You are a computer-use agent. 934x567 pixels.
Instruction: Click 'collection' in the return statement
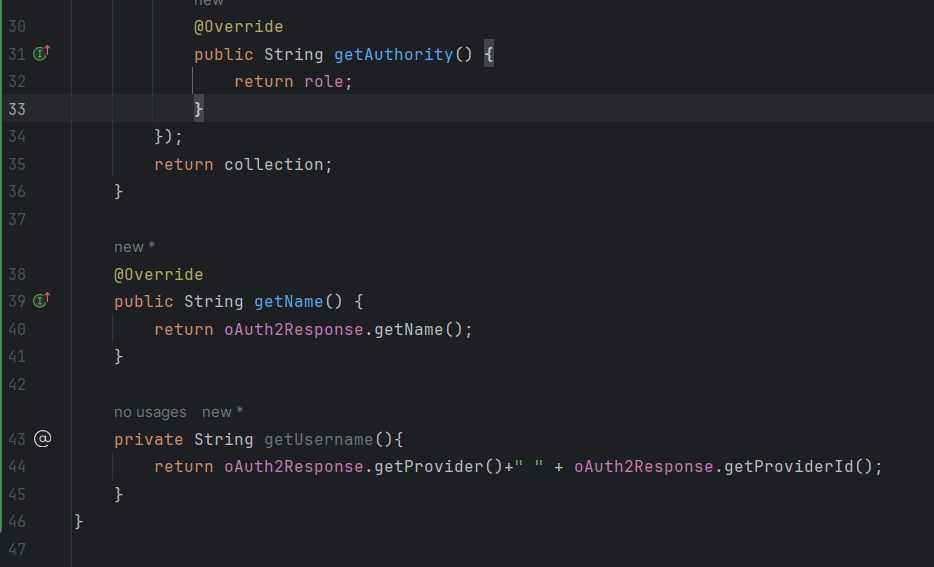point(274,164)
